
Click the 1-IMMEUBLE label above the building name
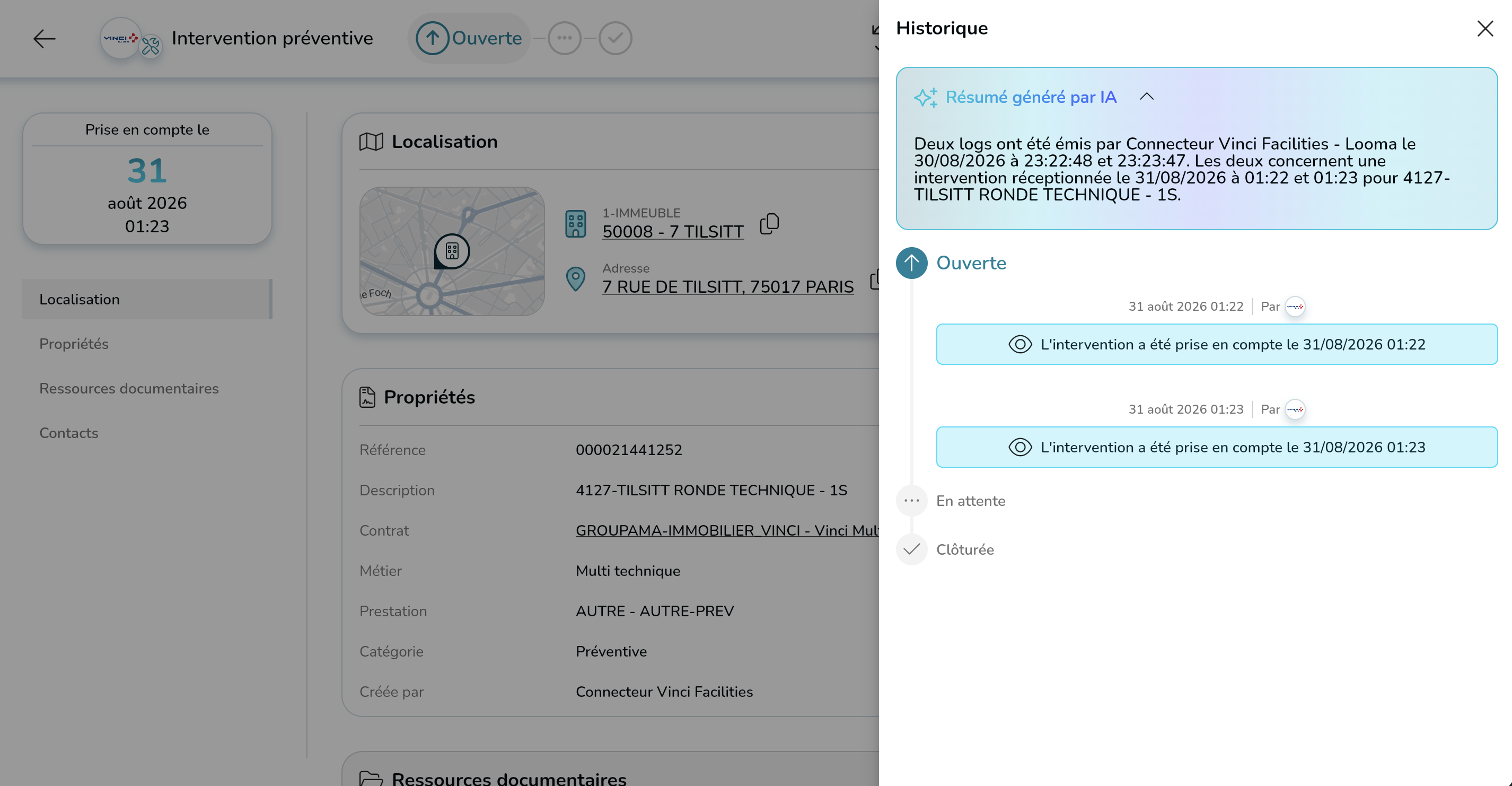tap(641, 213)
